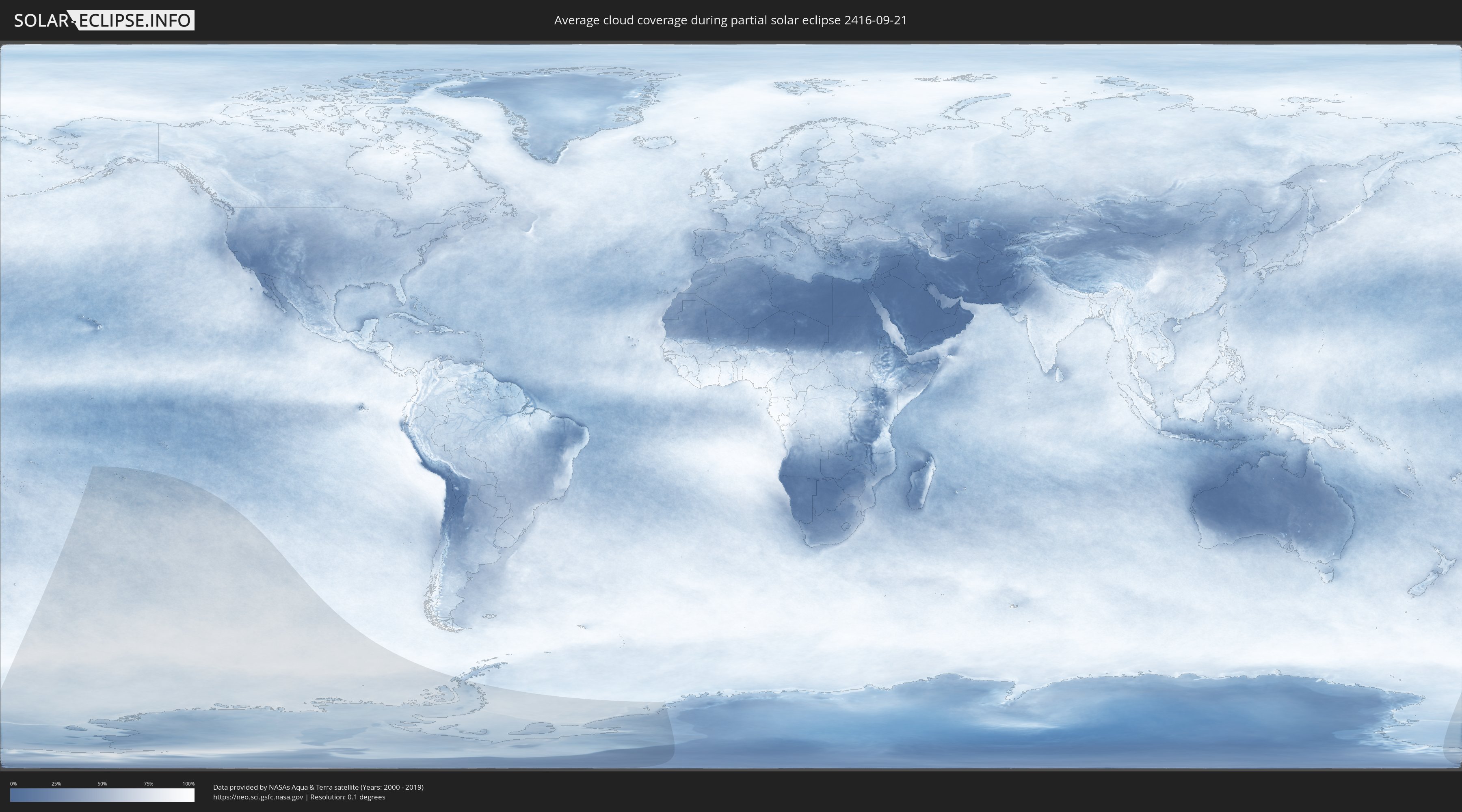The image size is (1462, 812).
Task: Click the 100% legend label
Action: click(188, 784)
